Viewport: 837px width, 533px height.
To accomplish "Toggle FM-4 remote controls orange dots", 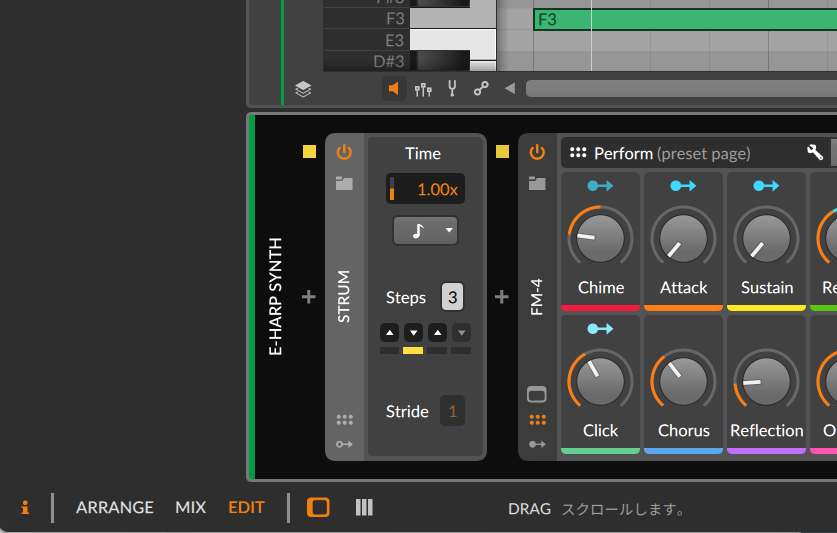I will [537, 420].
